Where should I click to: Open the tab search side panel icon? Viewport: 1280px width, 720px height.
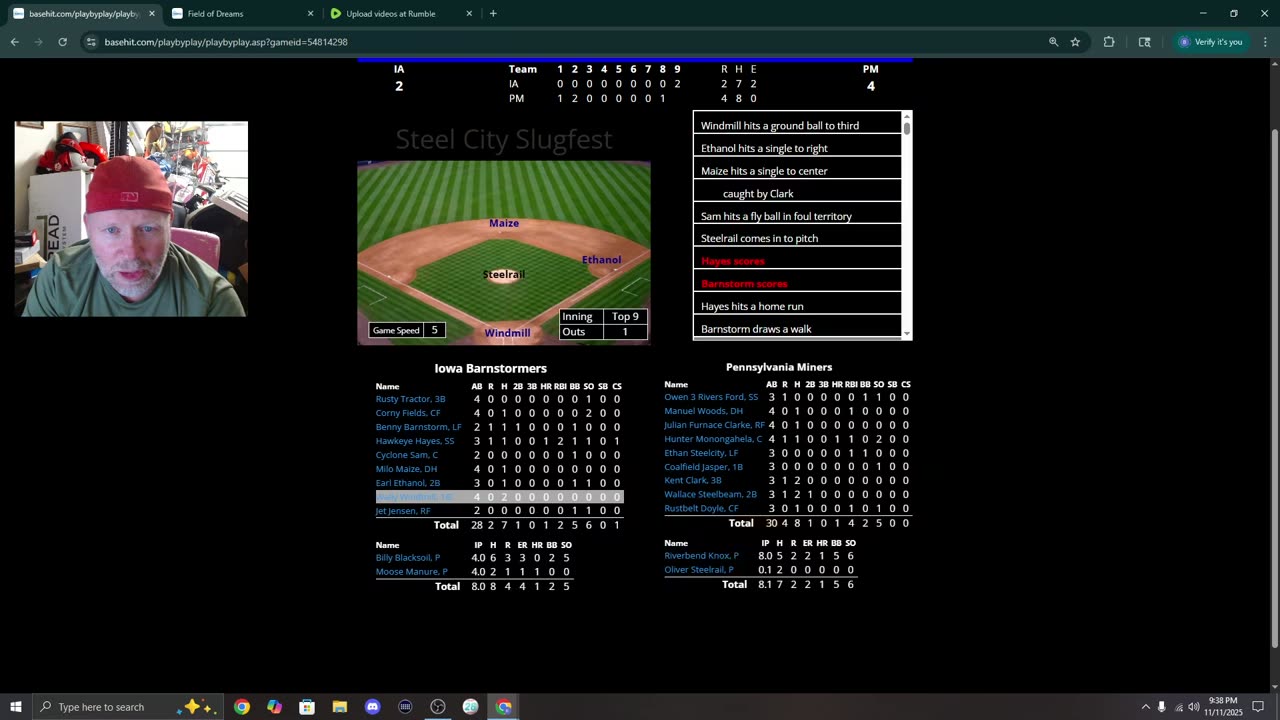[1145, 42]
